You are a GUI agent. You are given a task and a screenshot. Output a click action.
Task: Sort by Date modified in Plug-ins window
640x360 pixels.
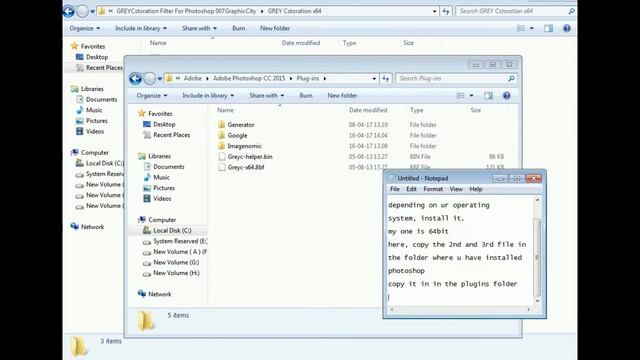click(x=368, y=110)
